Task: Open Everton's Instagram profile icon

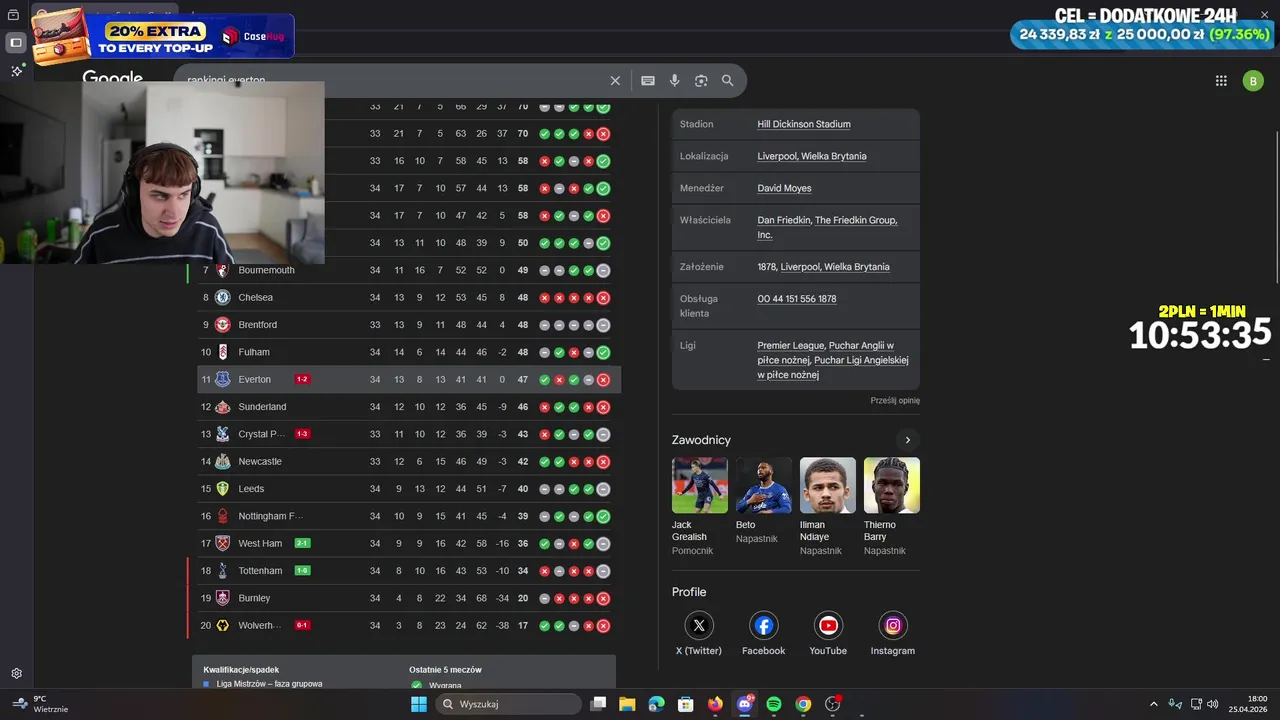Action: pyautogui.click(x=893, y=626)
